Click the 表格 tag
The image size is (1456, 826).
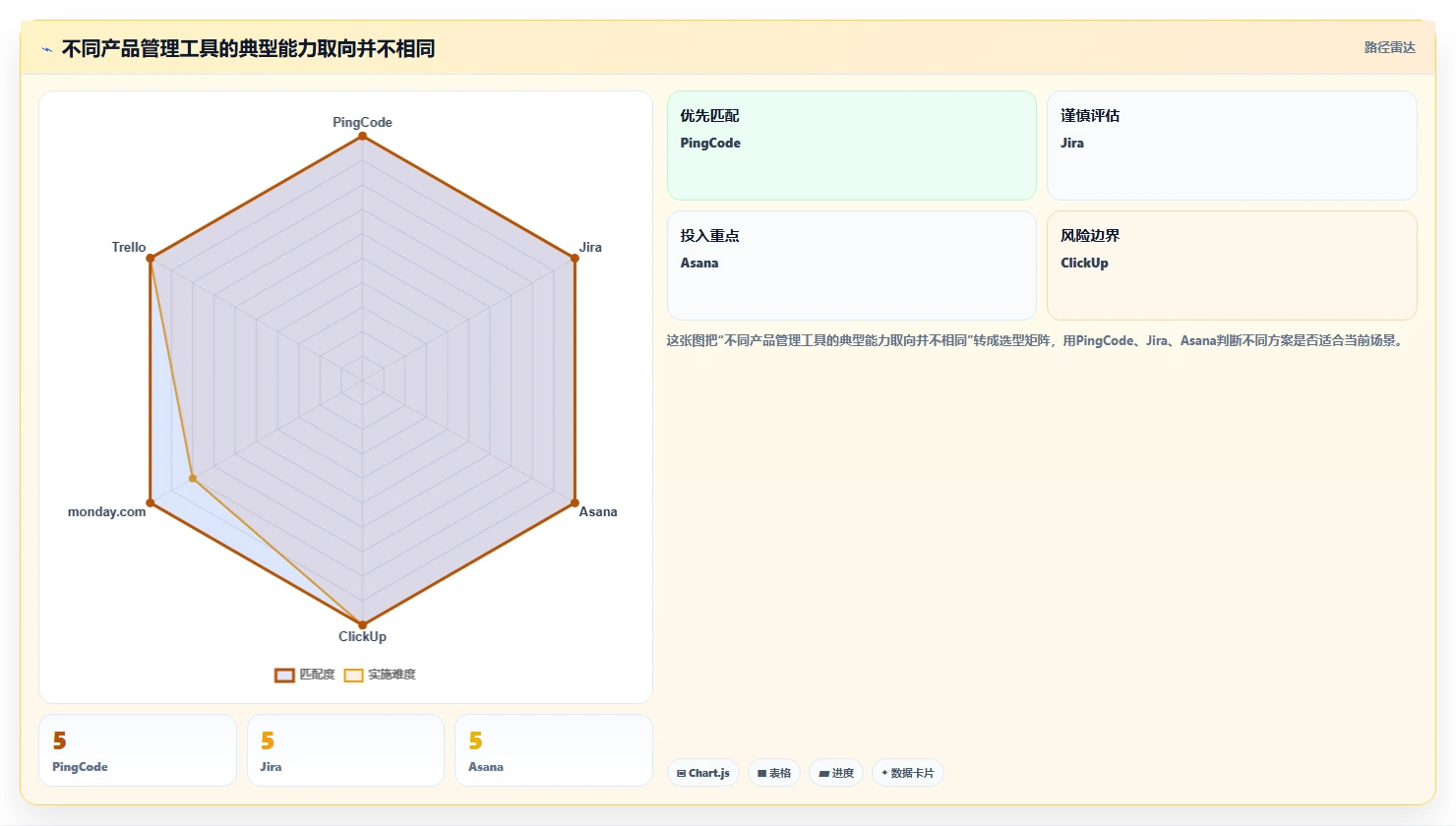(x=774, y=773)
